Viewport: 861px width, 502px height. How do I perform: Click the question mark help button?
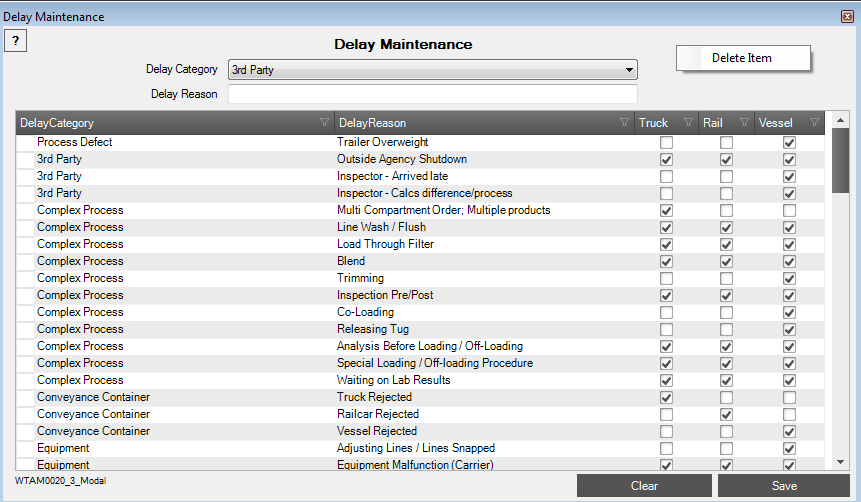(16, 40)
